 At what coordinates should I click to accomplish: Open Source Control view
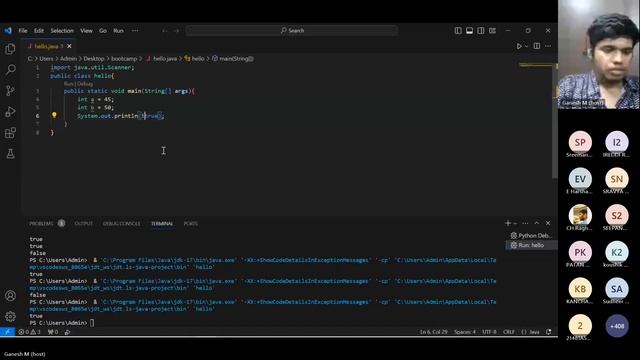(x=10, y=91)
